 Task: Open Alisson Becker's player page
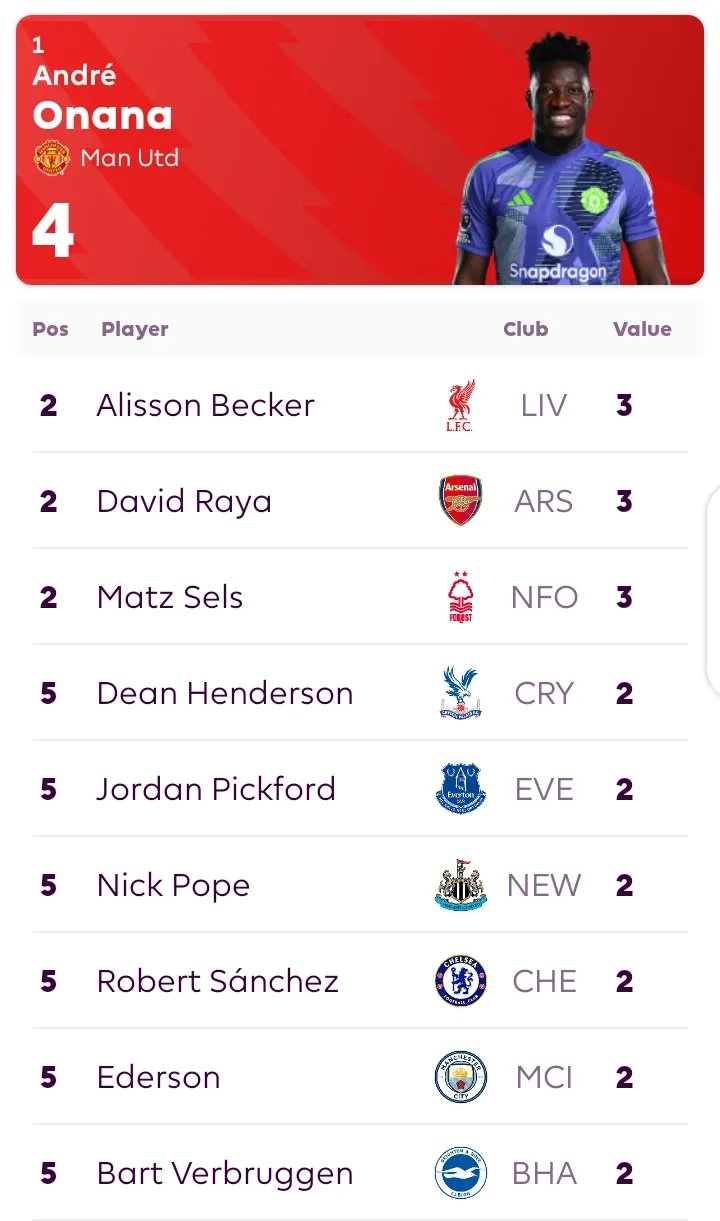tap(205, 405)
